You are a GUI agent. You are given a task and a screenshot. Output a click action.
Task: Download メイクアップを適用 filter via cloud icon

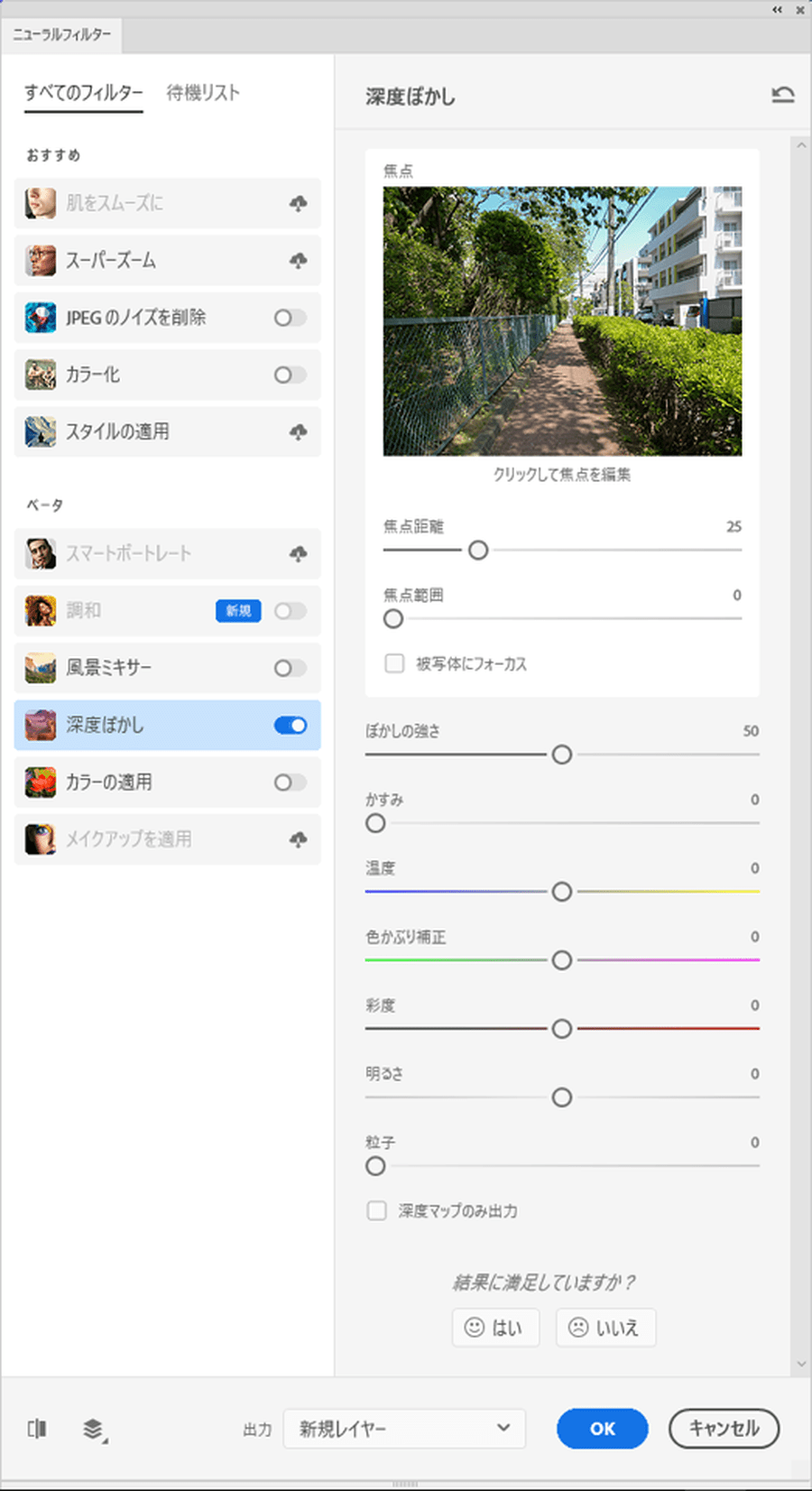pos(298,840)
